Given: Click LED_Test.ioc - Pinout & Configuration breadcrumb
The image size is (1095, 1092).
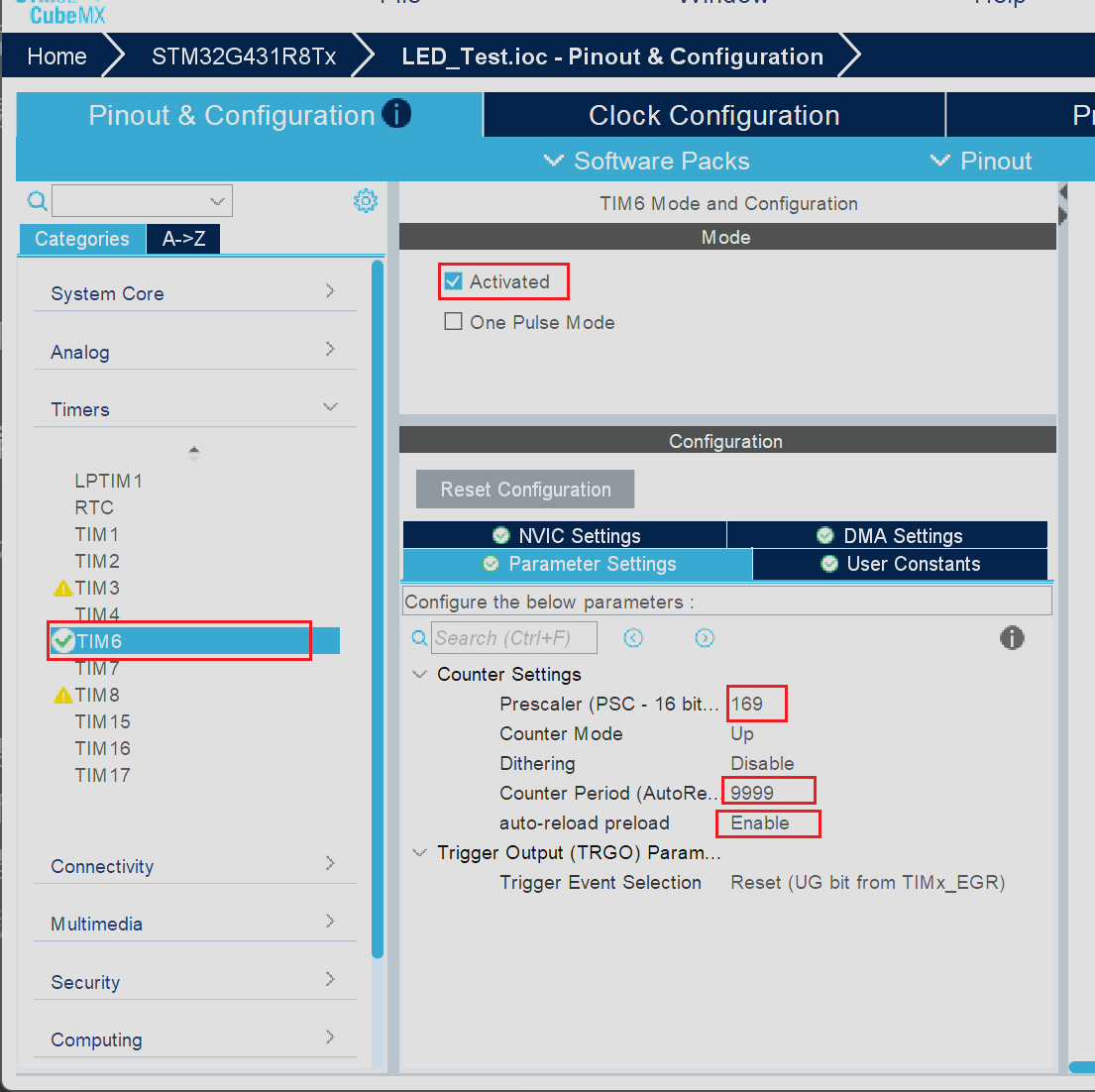Looking at the screenshot, I should [612, 55].
